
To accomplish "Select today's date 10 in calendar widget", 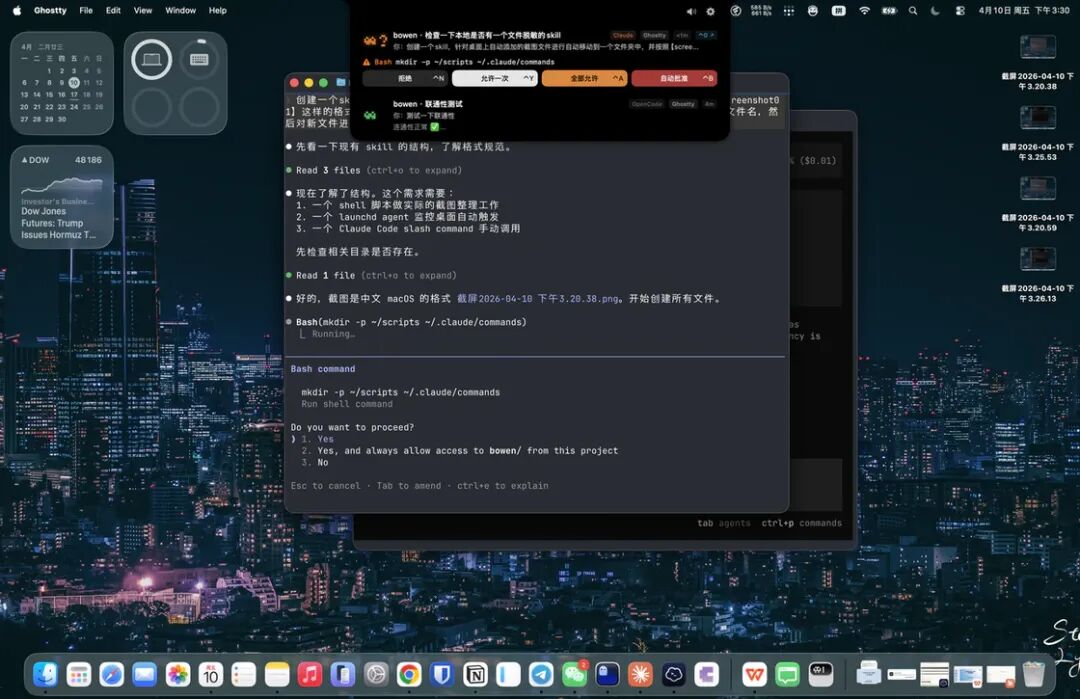I will click(74, 83).
